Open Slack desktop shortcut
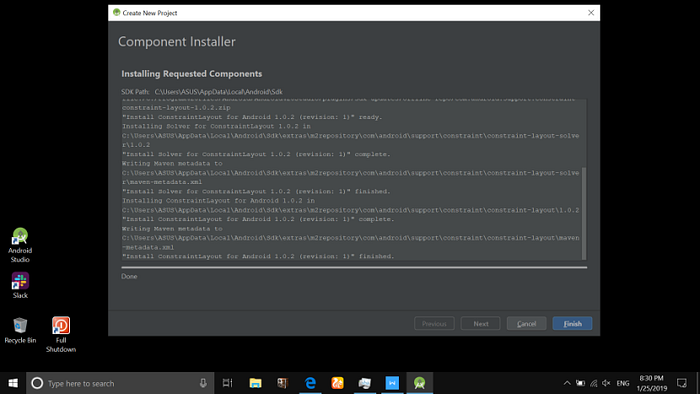 (x=20, y=286)
